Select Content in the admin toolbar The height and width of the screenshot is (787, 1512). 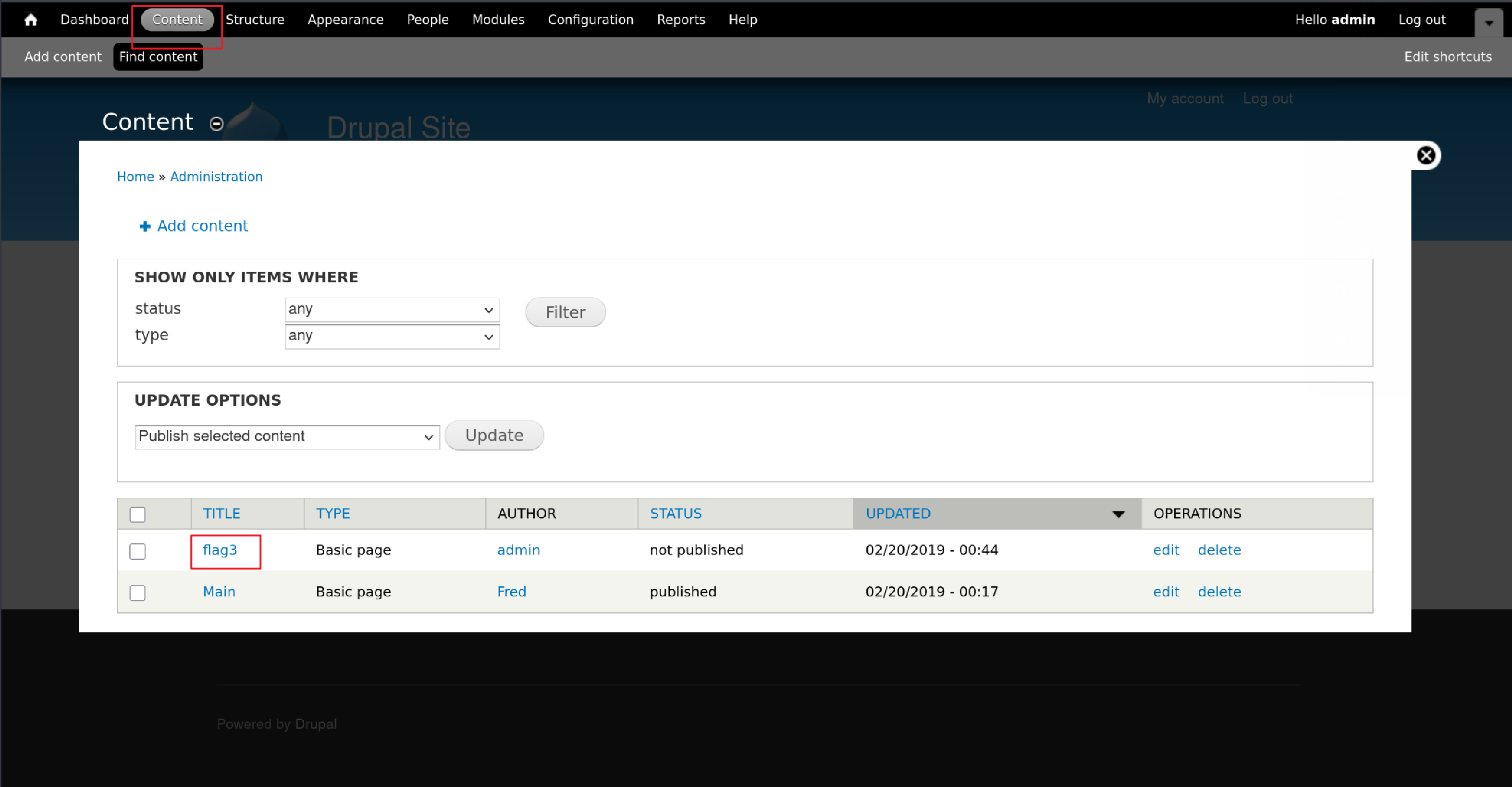click(177, 20)
